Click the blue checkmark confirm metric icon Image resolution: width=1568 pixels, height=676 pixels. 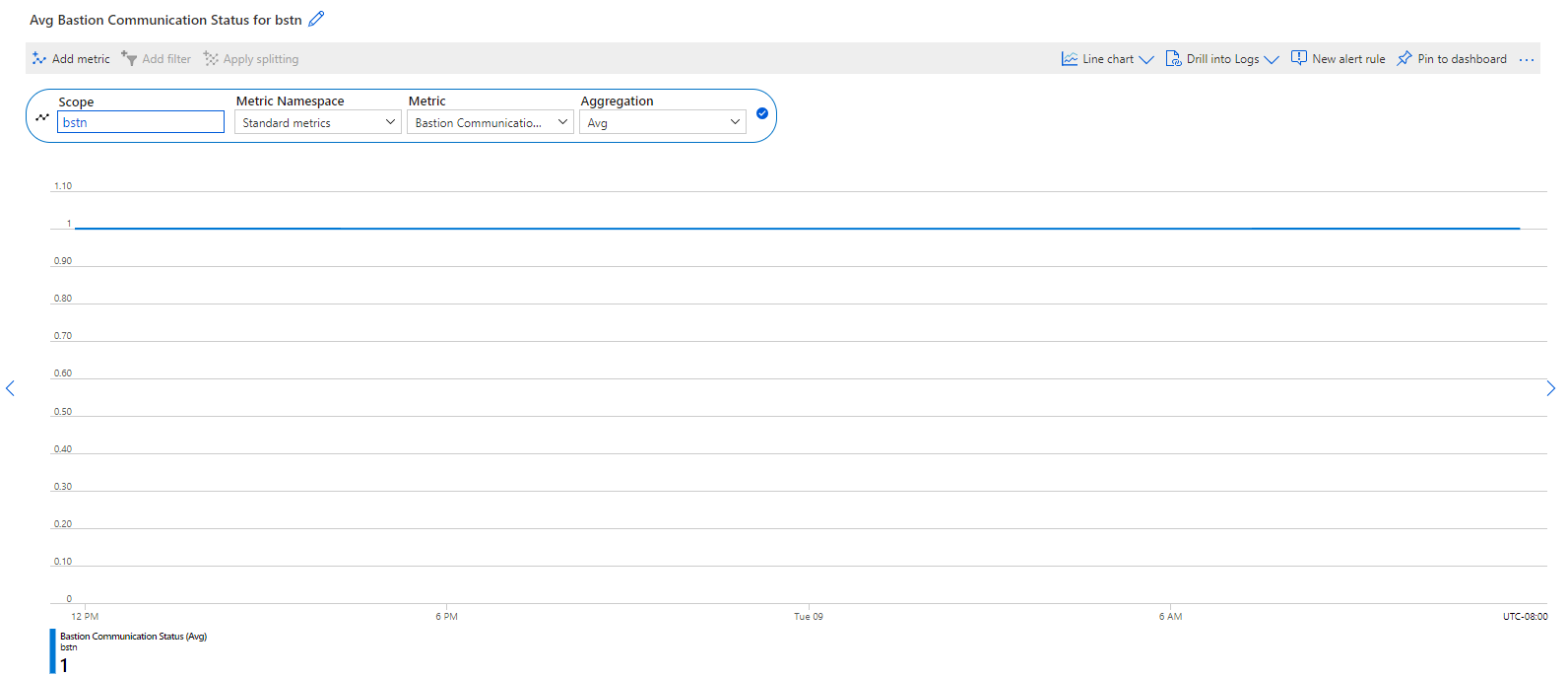pyautogui.click(x=762, y=113)
